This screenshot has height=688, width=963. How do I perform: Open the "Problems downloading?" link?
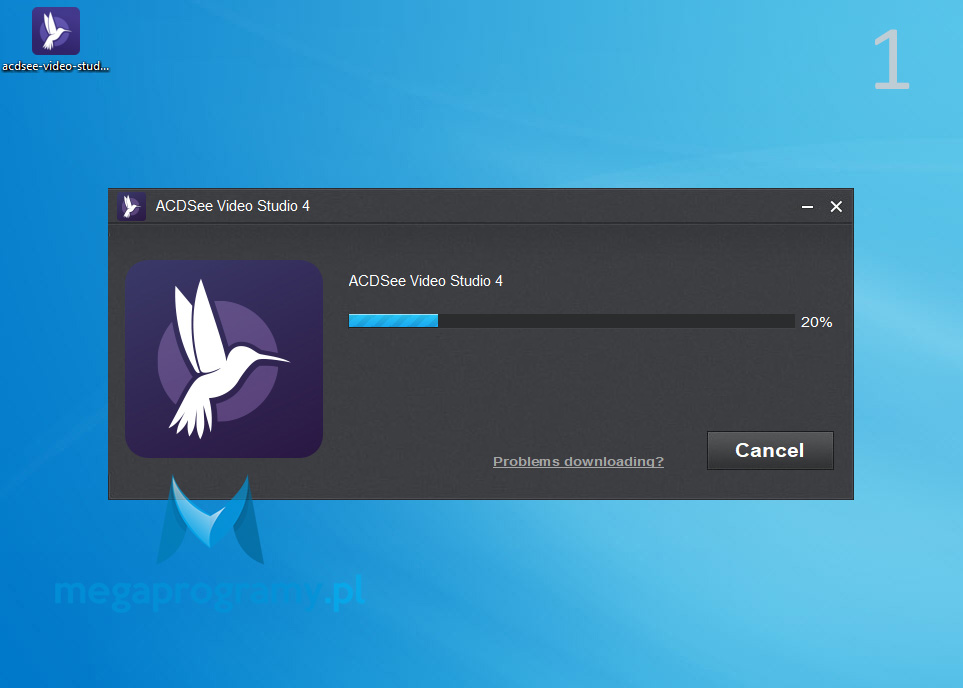coord(579,461)
